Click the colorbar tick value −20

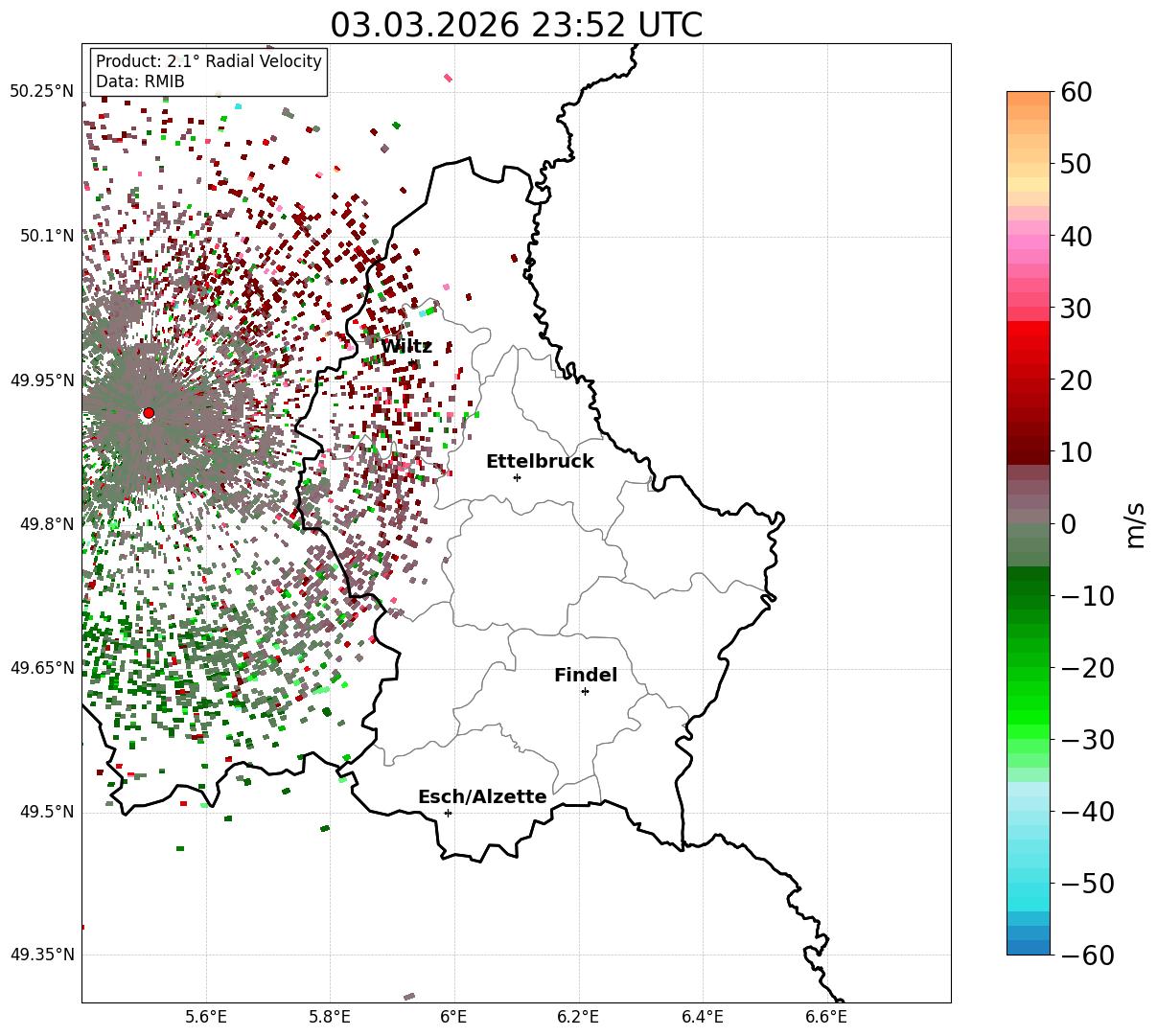[1088, 668]
